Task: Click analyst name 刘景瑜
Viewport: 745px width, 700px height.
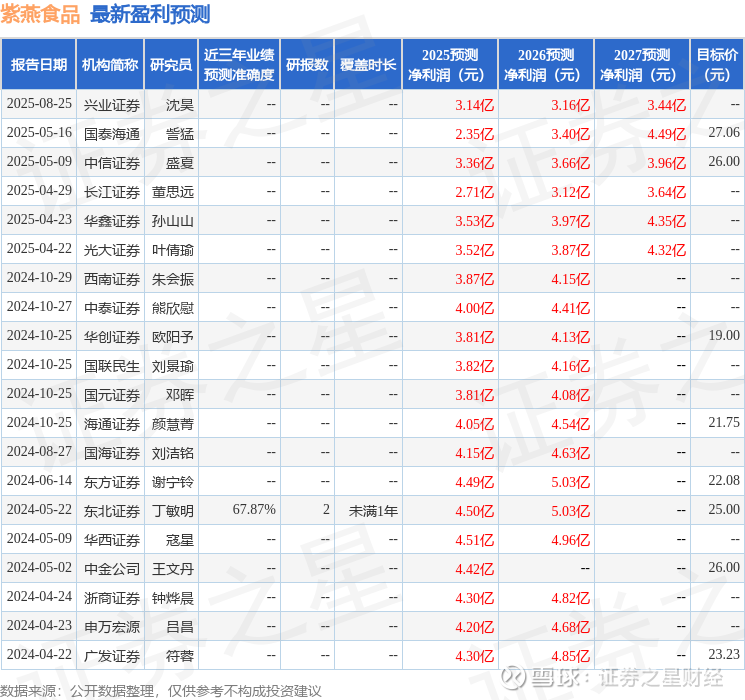Action: [x=172, y=366]
